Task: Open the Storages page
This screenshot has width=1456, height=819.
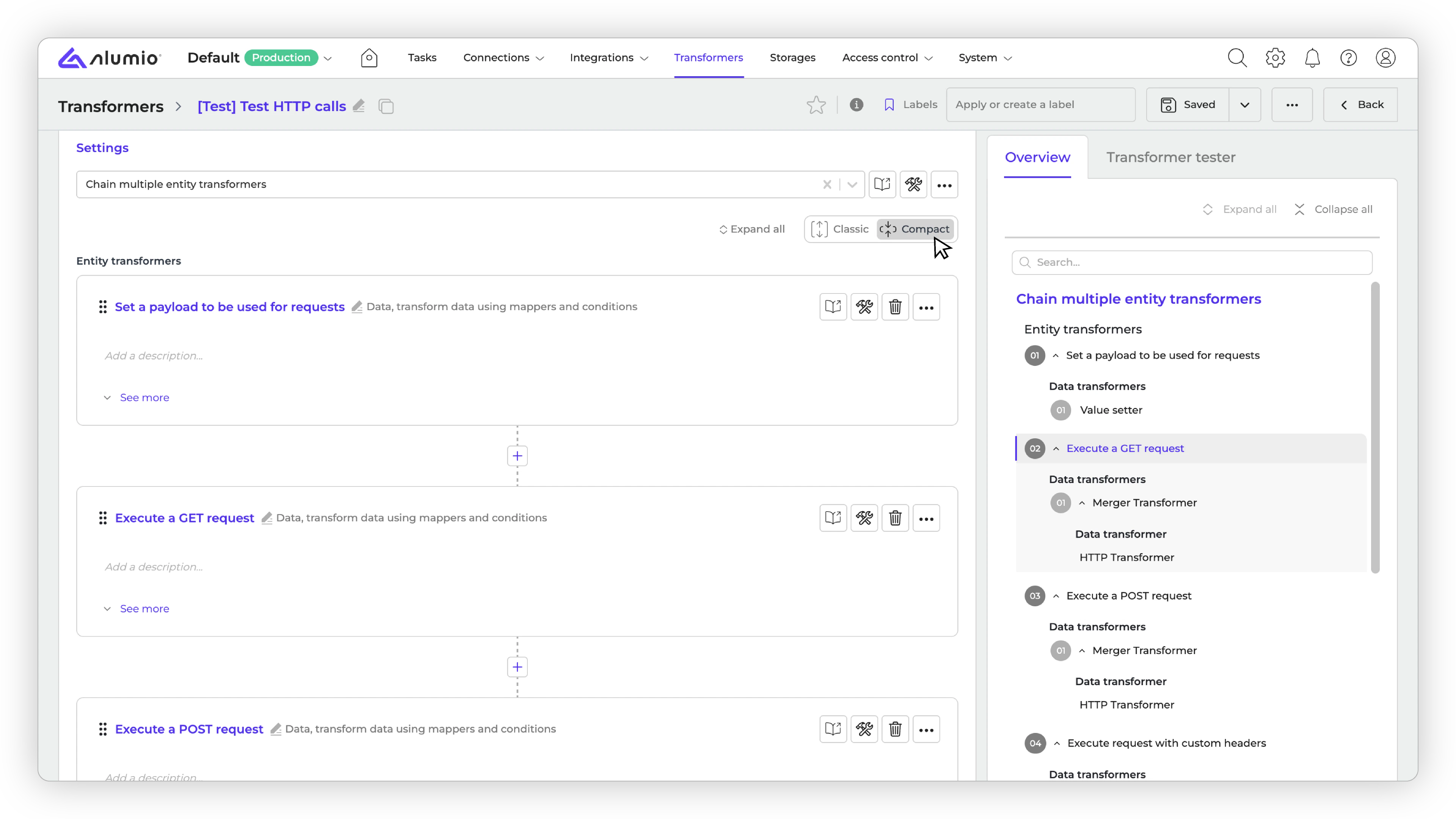Action: pos(792,58)
